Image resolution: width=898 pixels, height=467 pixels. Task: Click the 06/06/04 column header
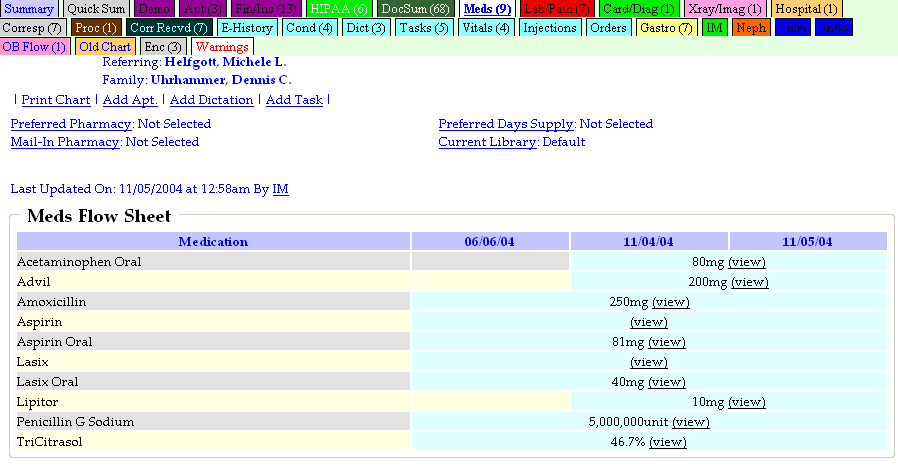point(490,242)
